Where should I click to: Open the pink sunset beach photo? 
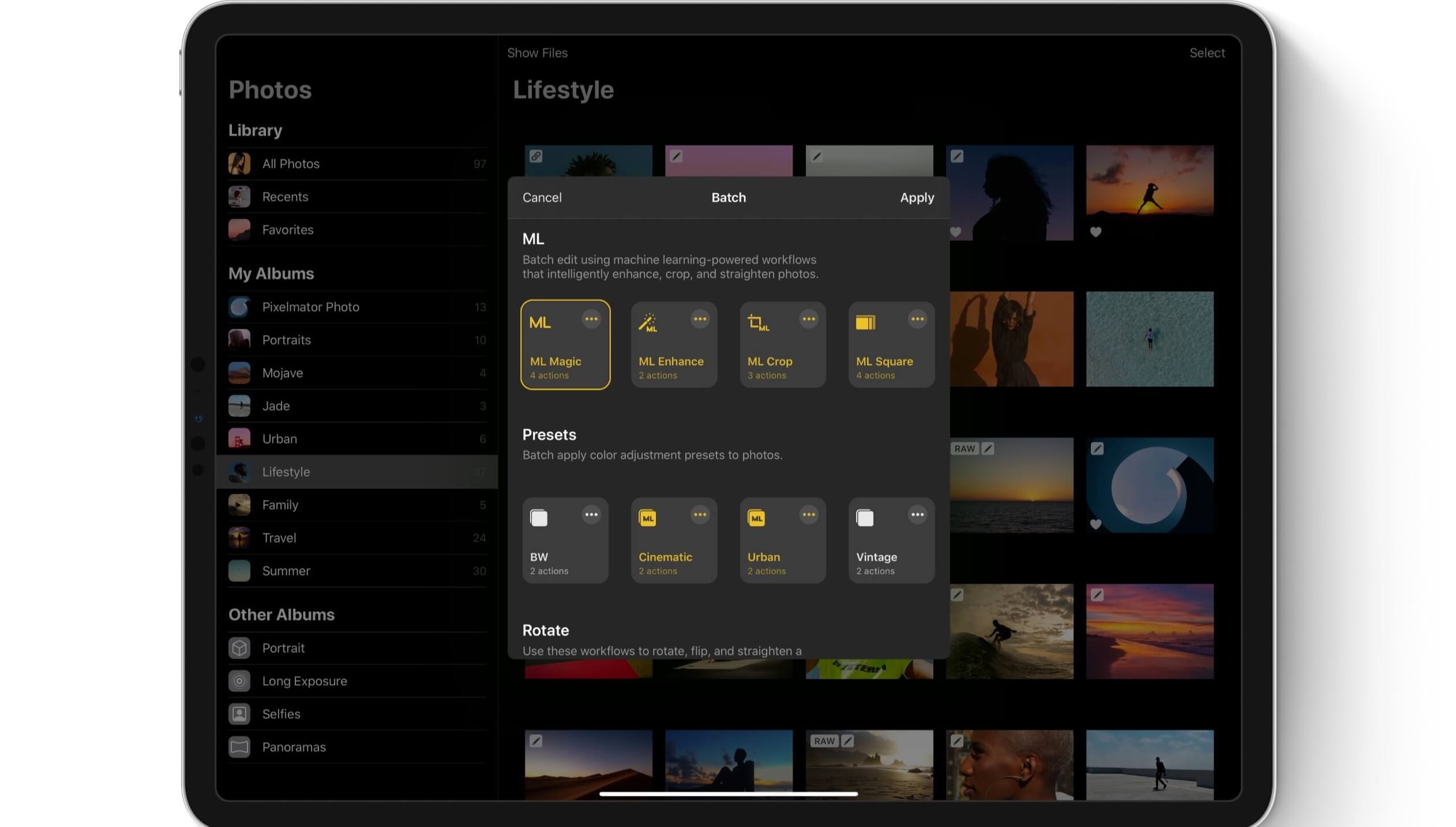pyautogui.click(x=1150, y=631)
